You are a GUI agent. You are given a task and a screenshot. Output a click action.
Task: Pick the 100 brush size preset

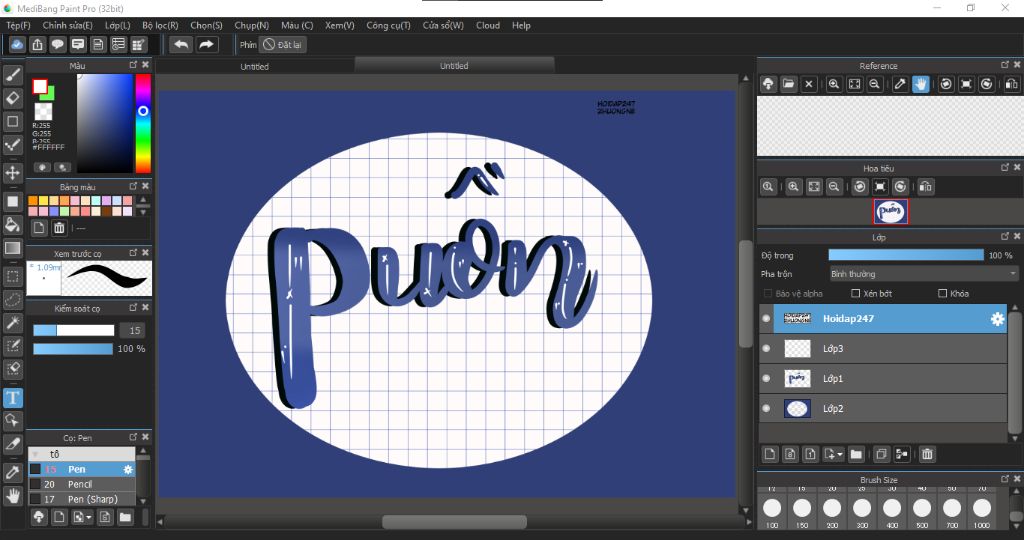point(772,508)
